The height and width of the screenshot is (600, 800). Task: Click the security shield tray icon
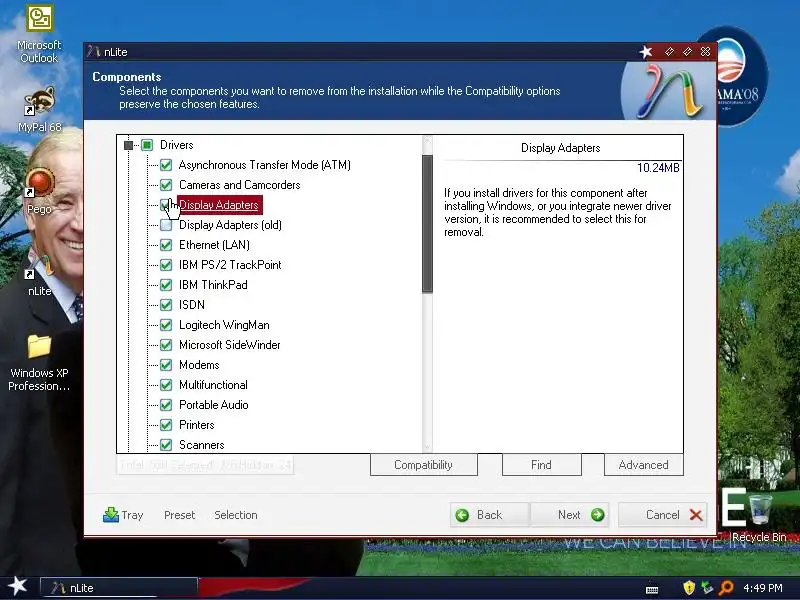pyautogui.click(x=689, y=588)
